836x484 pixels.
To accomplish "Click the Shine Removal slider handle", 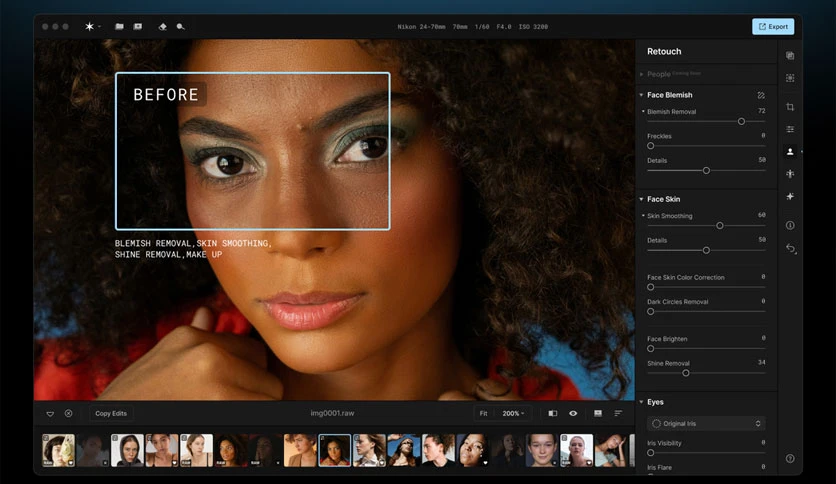I will click(686, 373).
